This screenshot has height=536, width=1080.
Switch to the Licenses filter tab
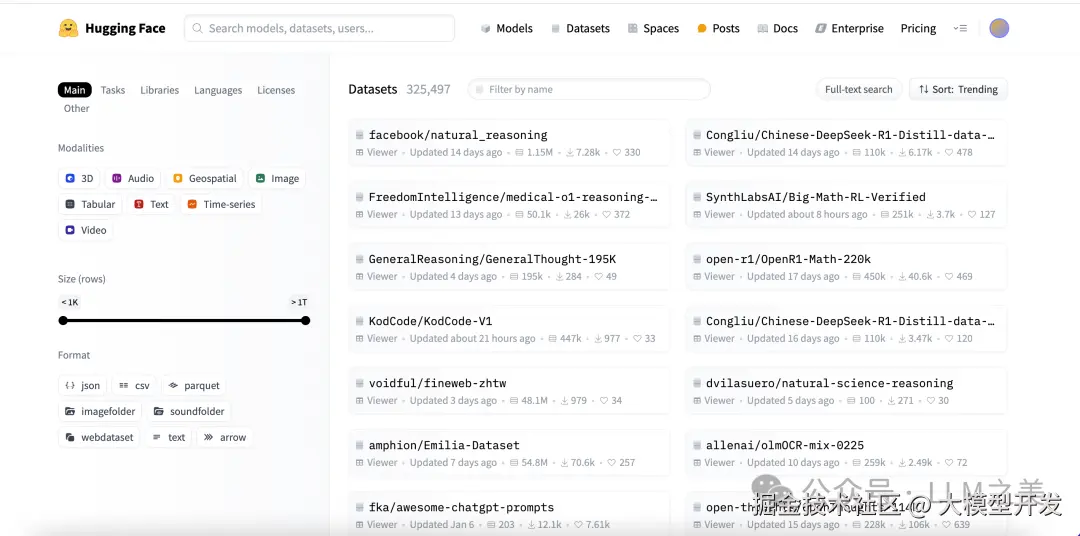(x=276, y=90)
